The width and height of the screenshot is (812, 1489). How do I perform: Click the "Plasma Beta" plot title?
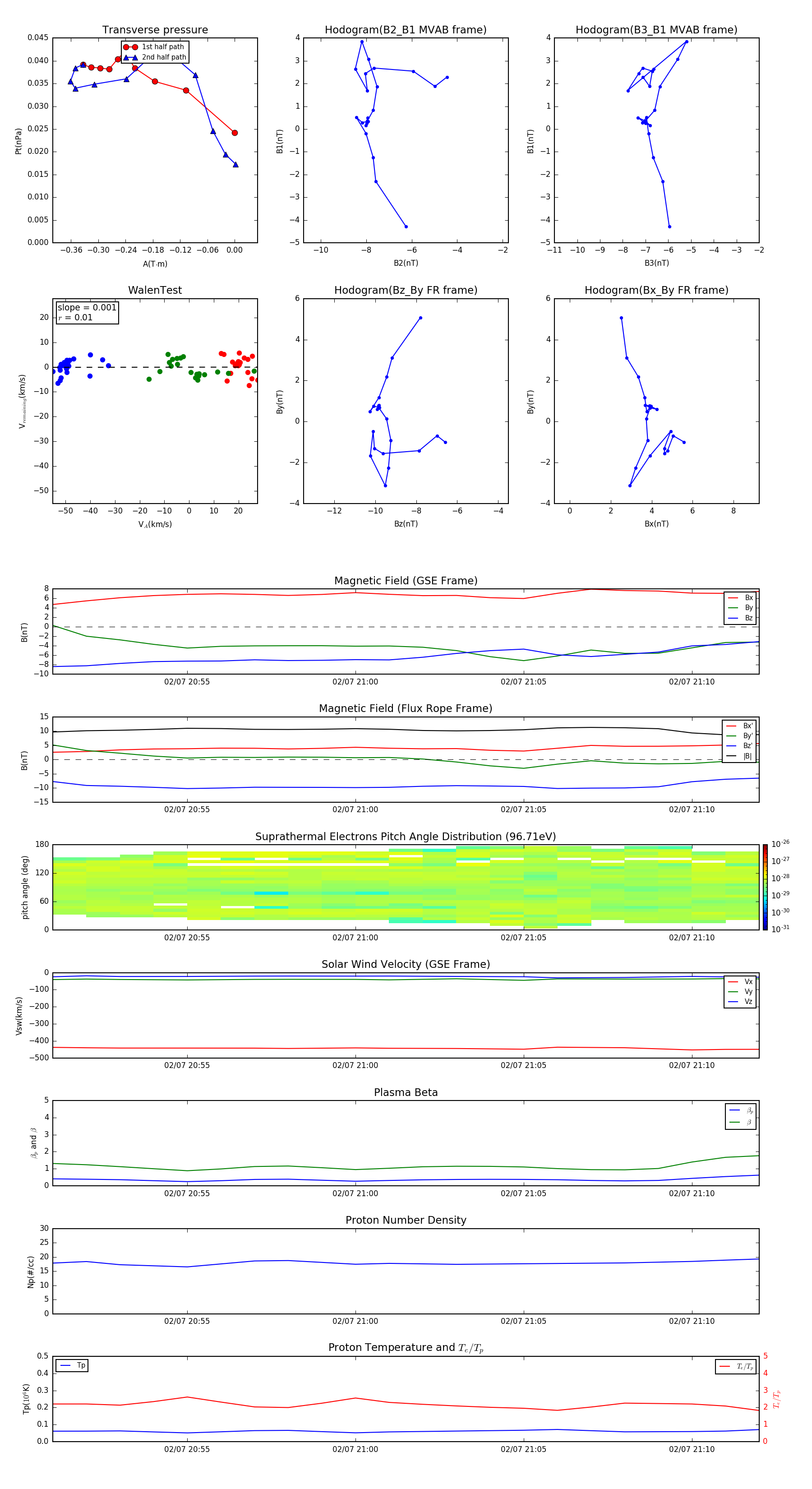(x=406, y=1092)
